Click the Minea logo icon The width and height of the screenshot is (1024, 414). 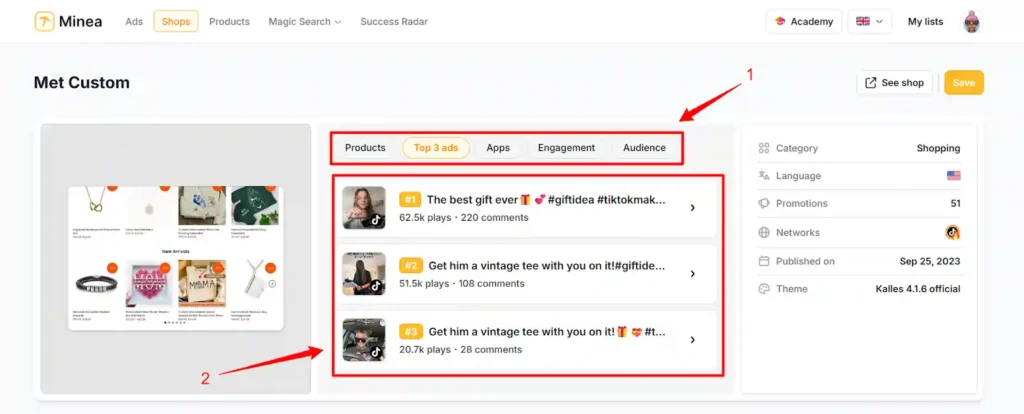tap(44, 21)
